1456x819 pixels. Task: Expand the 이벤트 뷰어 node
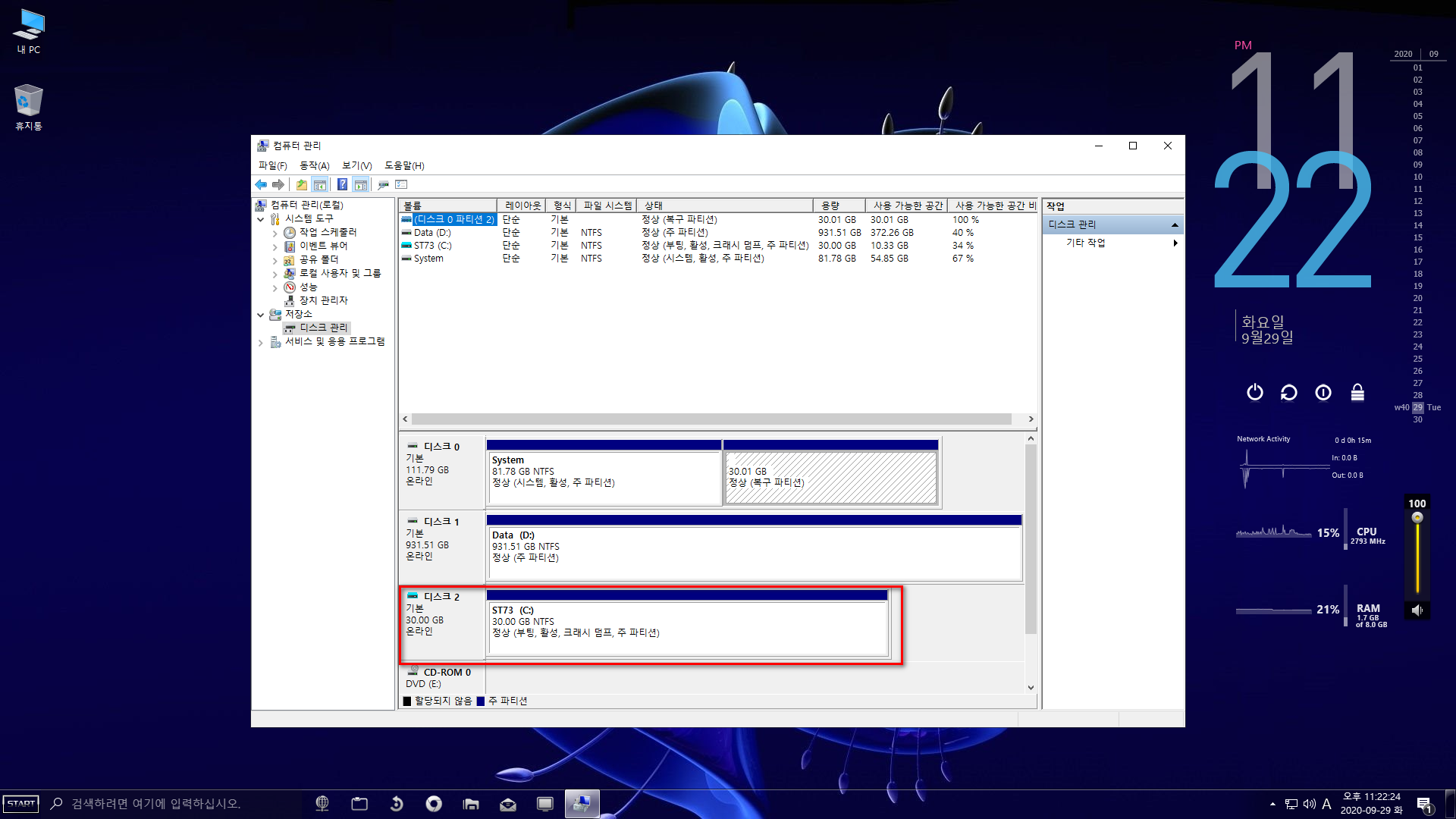coord(275,246)
